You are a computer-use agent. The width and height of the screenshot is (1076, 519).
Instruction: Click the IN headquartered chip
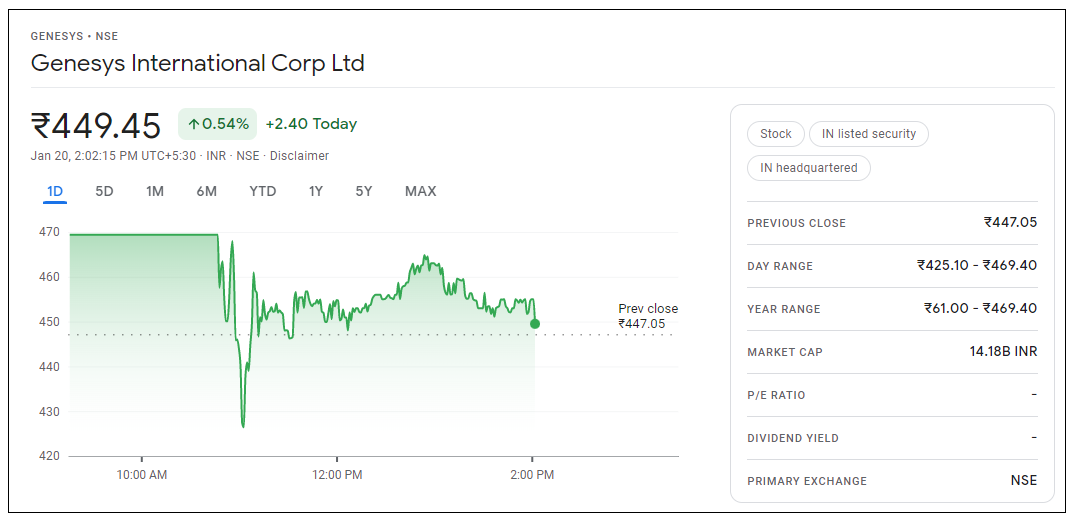click(808, 168)
